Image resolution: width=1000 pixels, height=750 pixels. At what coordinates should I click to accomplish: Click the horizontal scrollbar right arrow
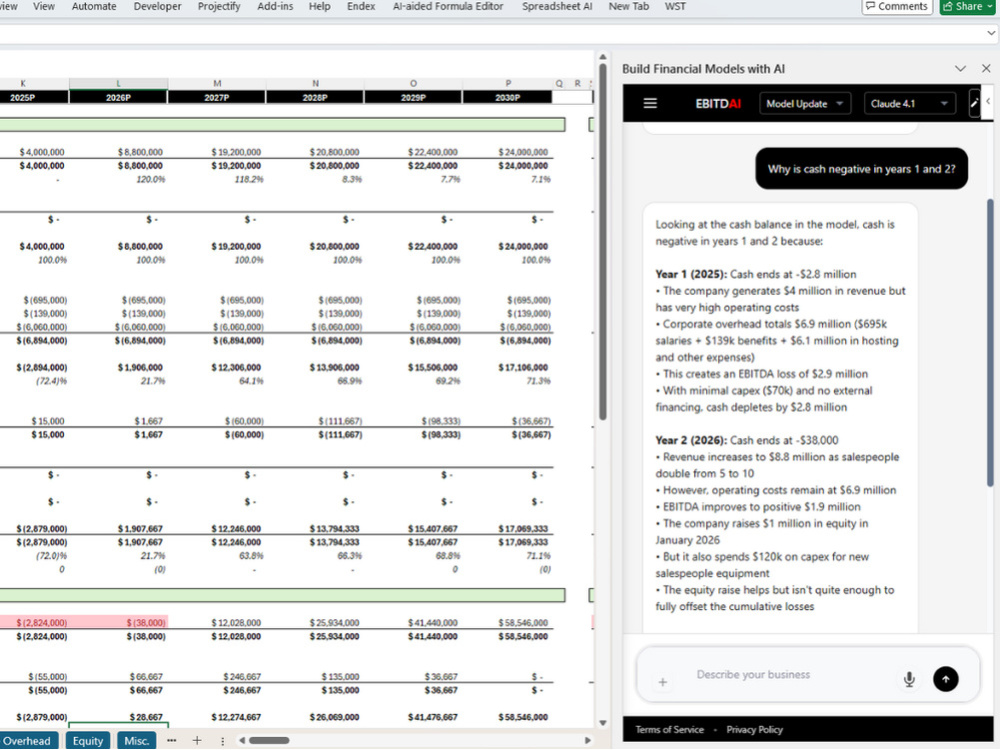587,740
